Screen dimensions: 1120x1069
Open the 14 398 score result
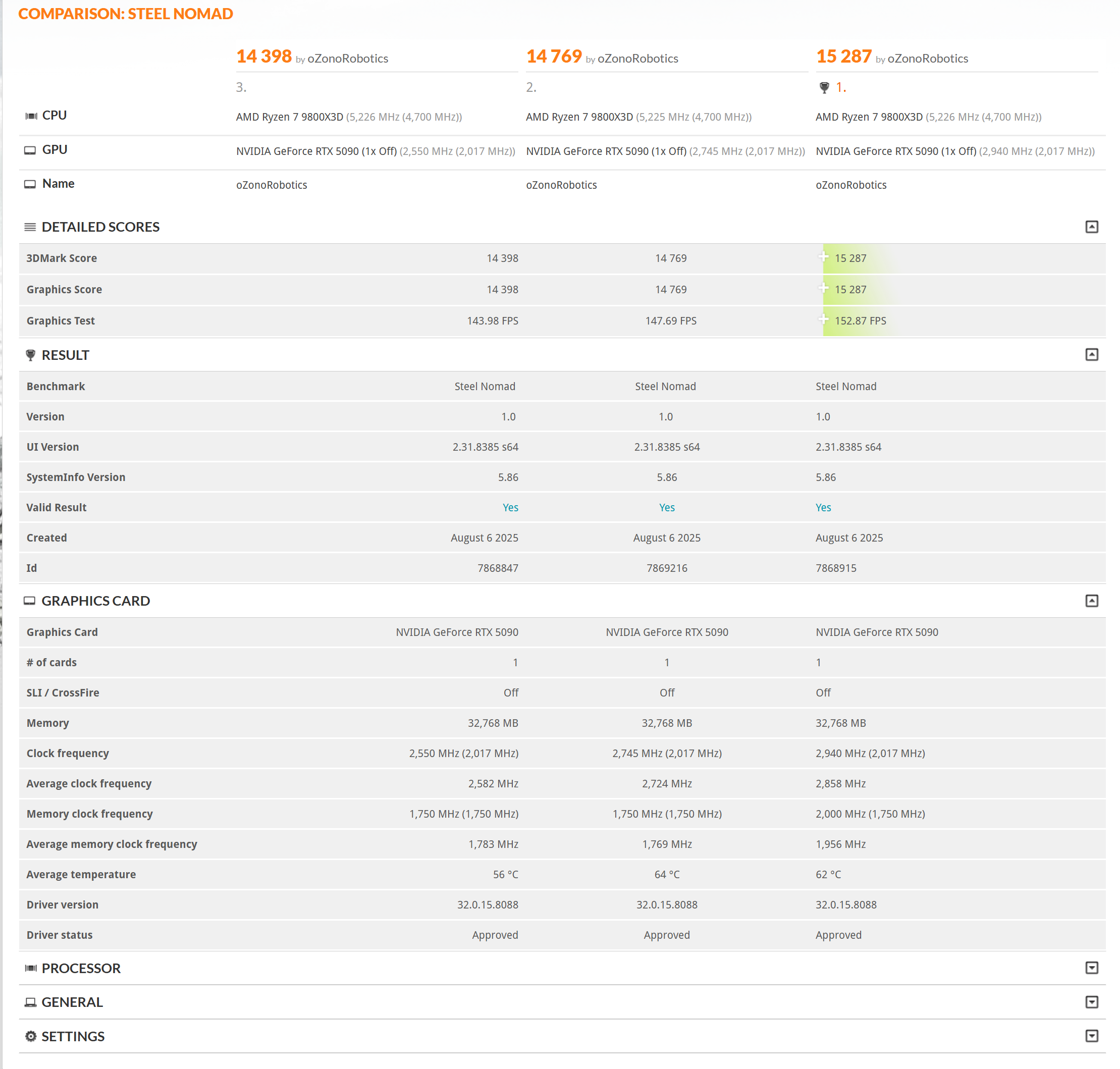[264, 57]
